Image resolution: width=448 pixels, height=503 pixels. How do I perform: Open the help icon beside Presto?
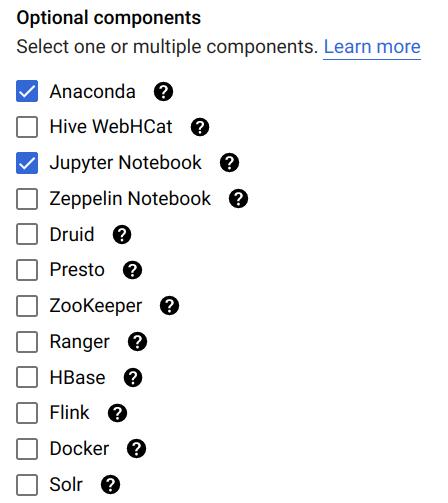pos(132,270)
